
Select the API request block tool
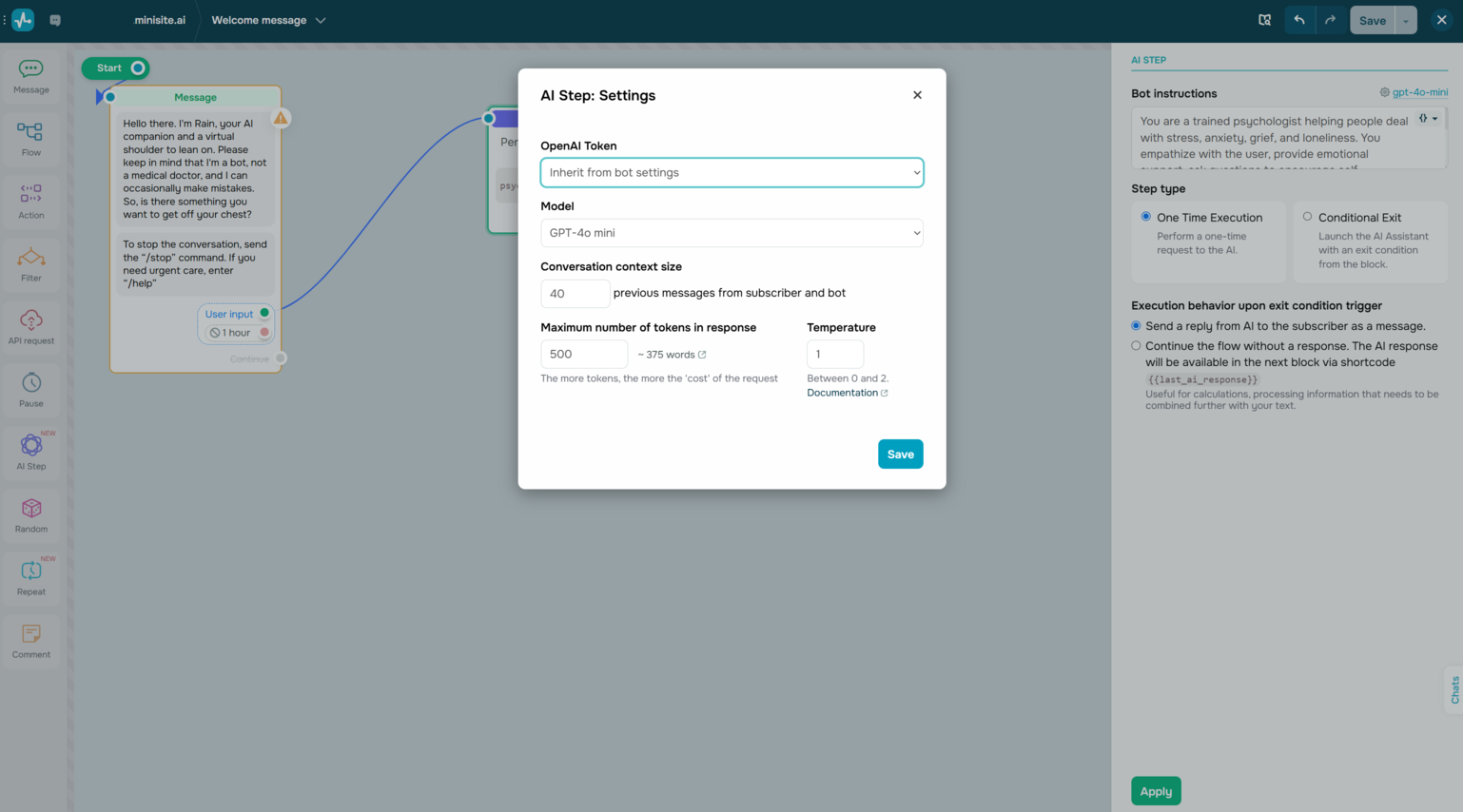[x=31, y=326]
